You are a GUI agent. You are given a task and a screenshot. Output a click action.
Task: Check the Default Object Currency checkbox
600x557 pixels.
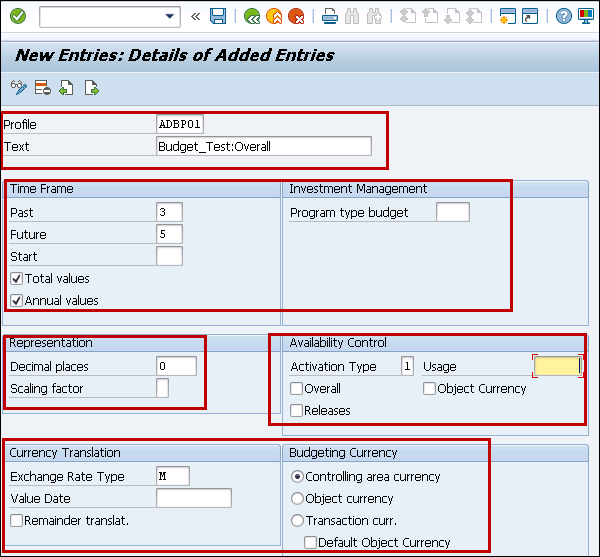click(x=310, y=542)
